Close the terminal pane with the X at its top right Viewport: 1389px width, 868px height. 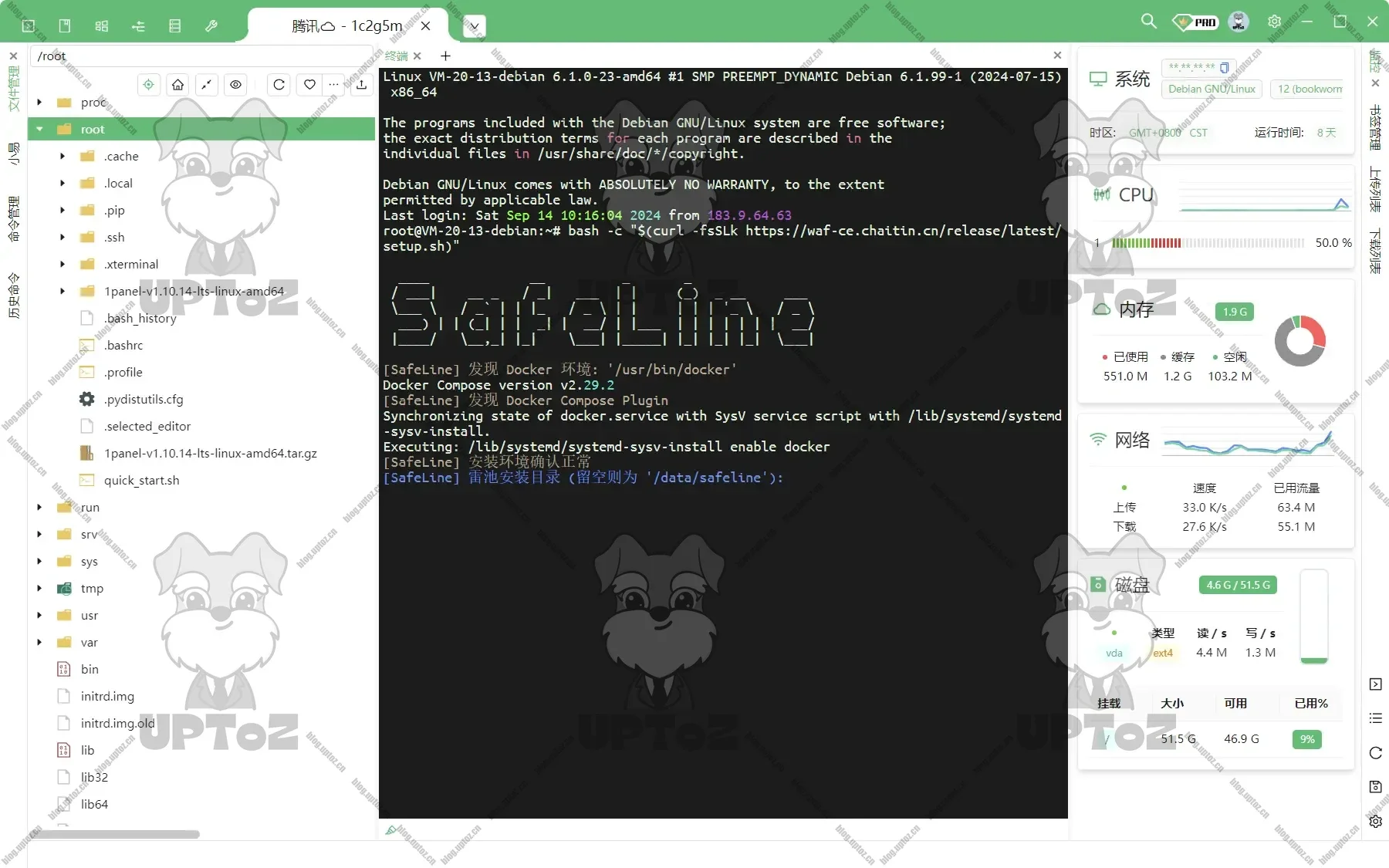point(1057,56)
